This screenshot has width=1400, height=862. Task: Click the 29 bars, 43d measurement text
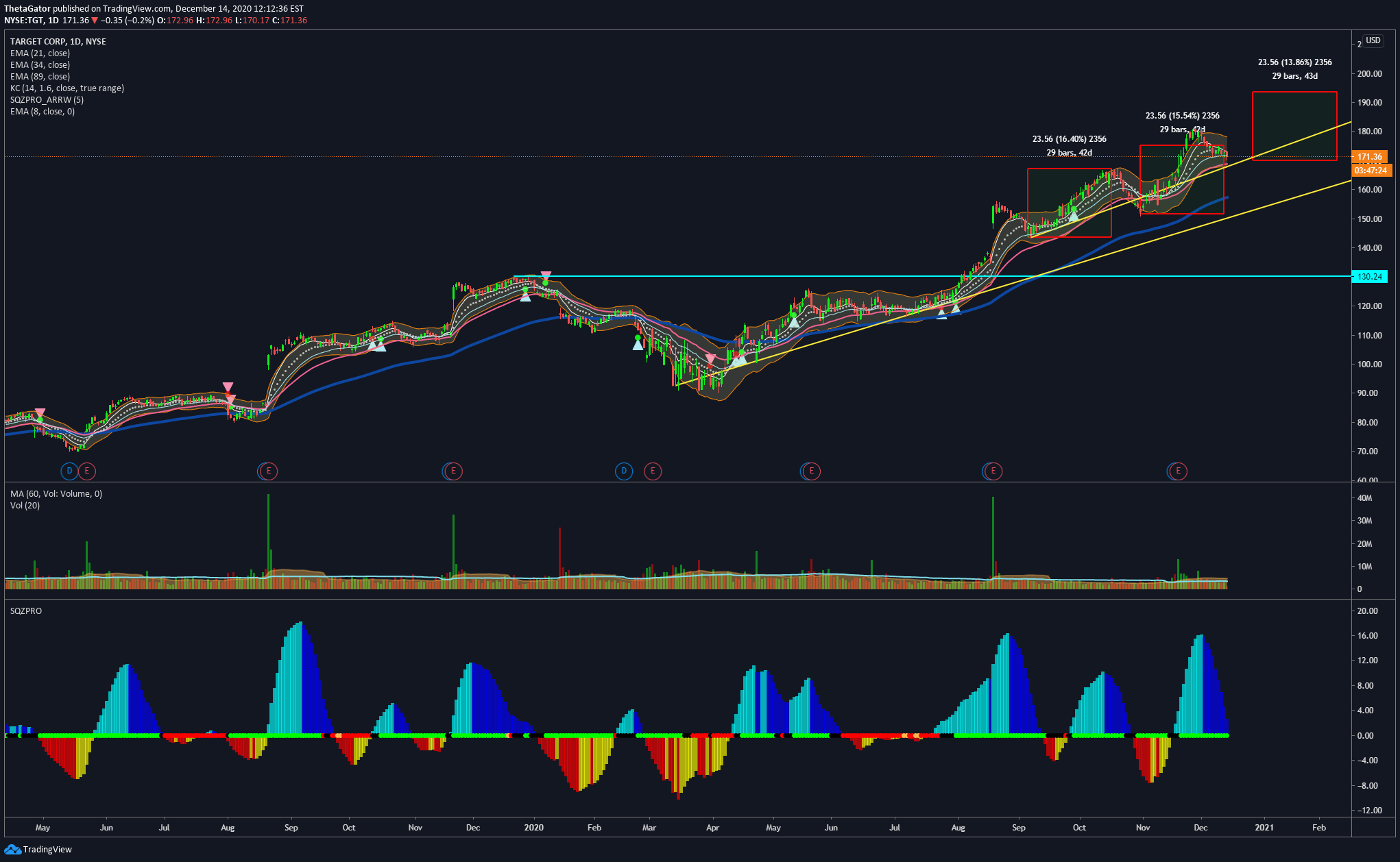[1295, 76]
